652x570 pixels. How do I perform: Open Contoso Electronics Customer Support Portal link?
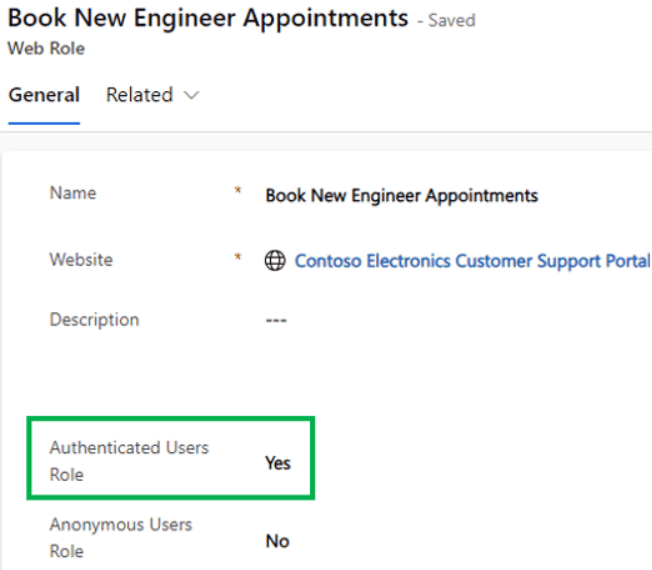tap(472, 261)
